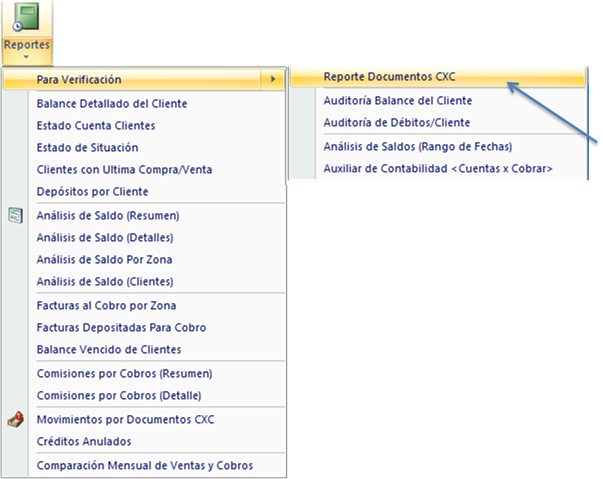Image resolution: width=603 pixels, height=479 pixels.
Task: Choose Estado Cuenta Clientes
Action: (x=96, y=126)
